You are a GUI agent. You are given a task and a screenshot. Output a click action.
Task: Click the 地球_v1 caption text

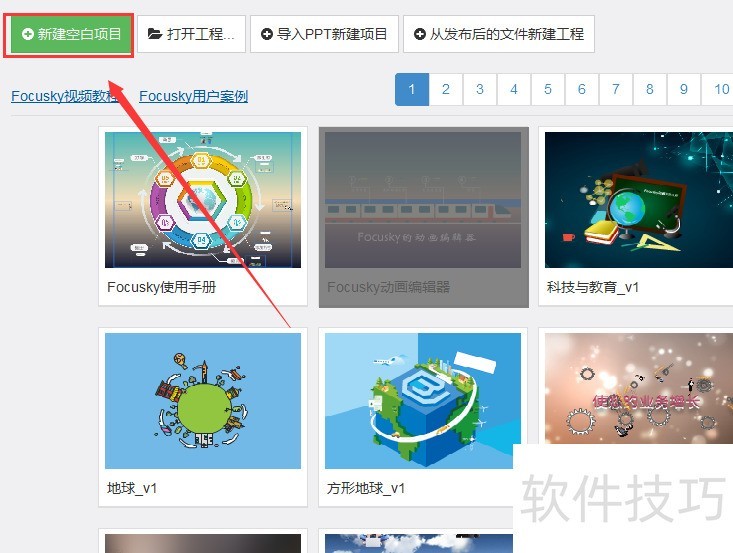(x=132, y=488)
